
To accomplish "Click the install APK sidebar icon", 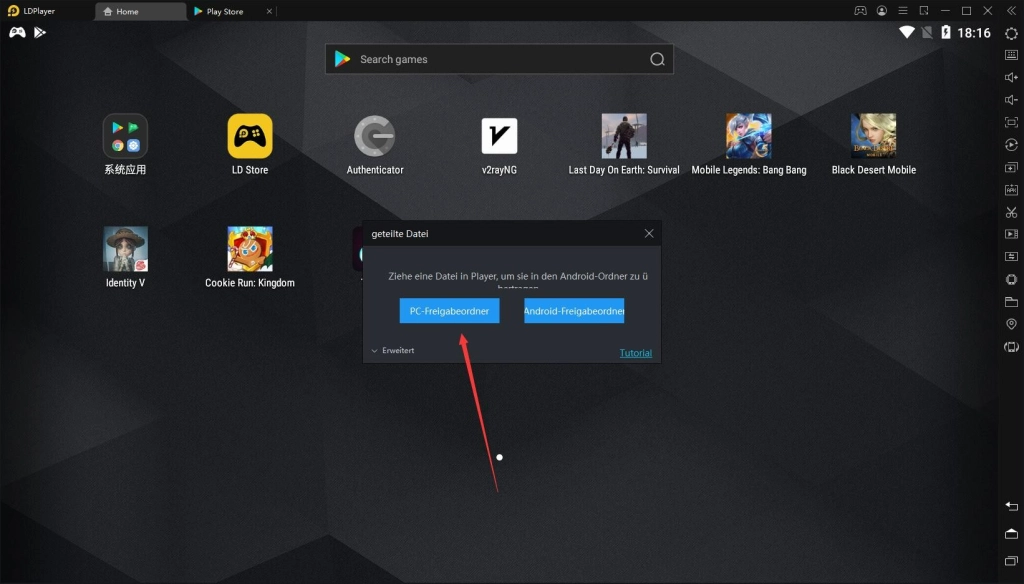I will point(1011,190).
